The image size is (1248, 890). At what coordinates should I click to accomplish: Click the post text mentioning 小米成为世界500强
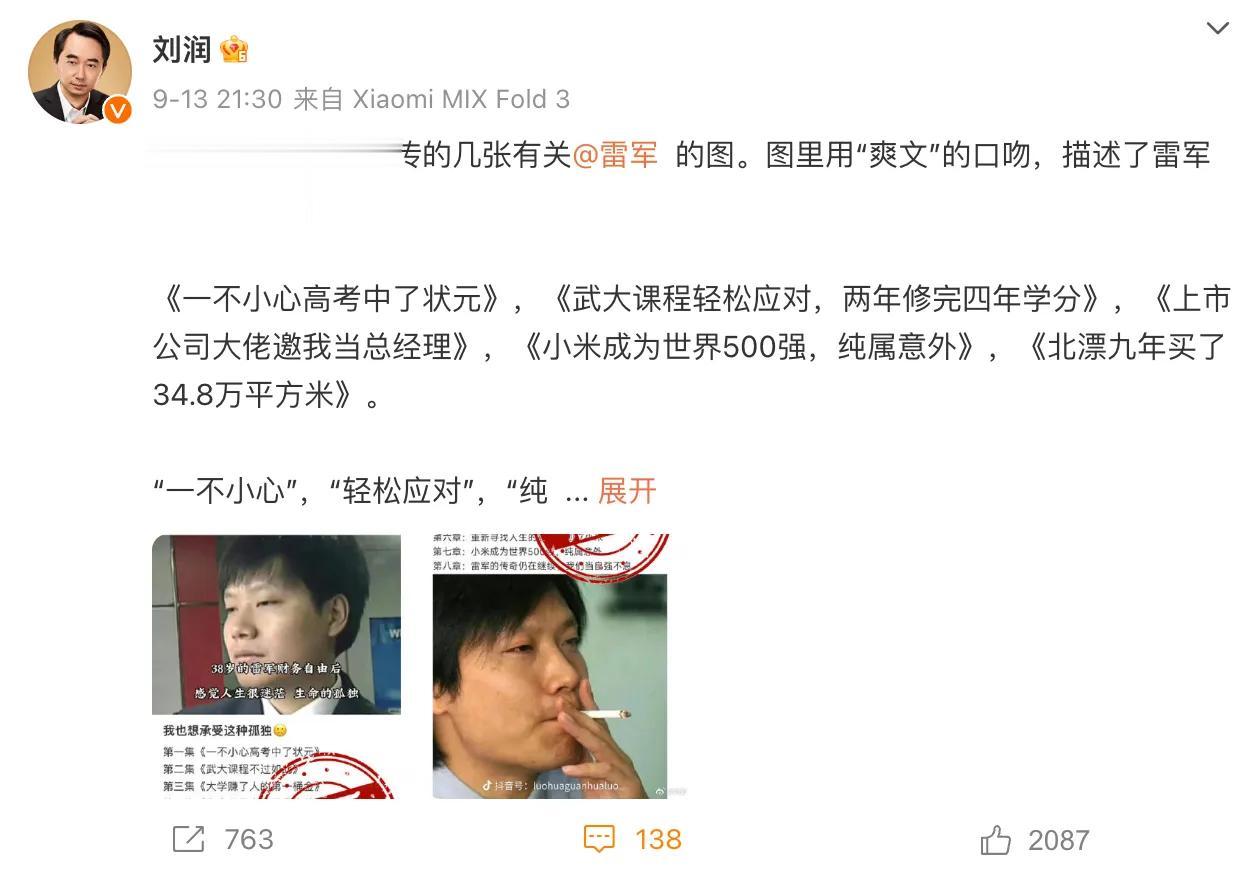(748, 347)
